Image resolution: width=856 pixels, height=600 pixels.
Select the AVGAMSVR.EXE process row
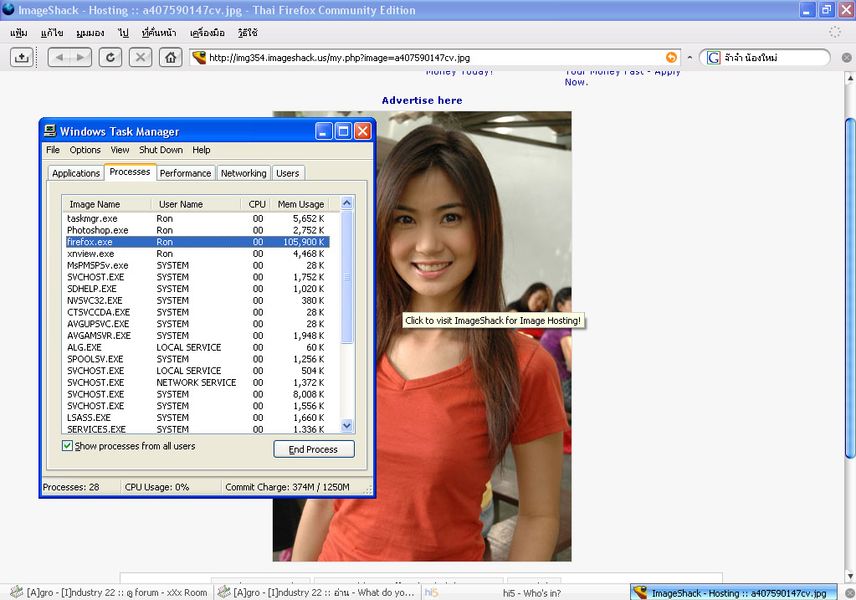click(197, 336)
